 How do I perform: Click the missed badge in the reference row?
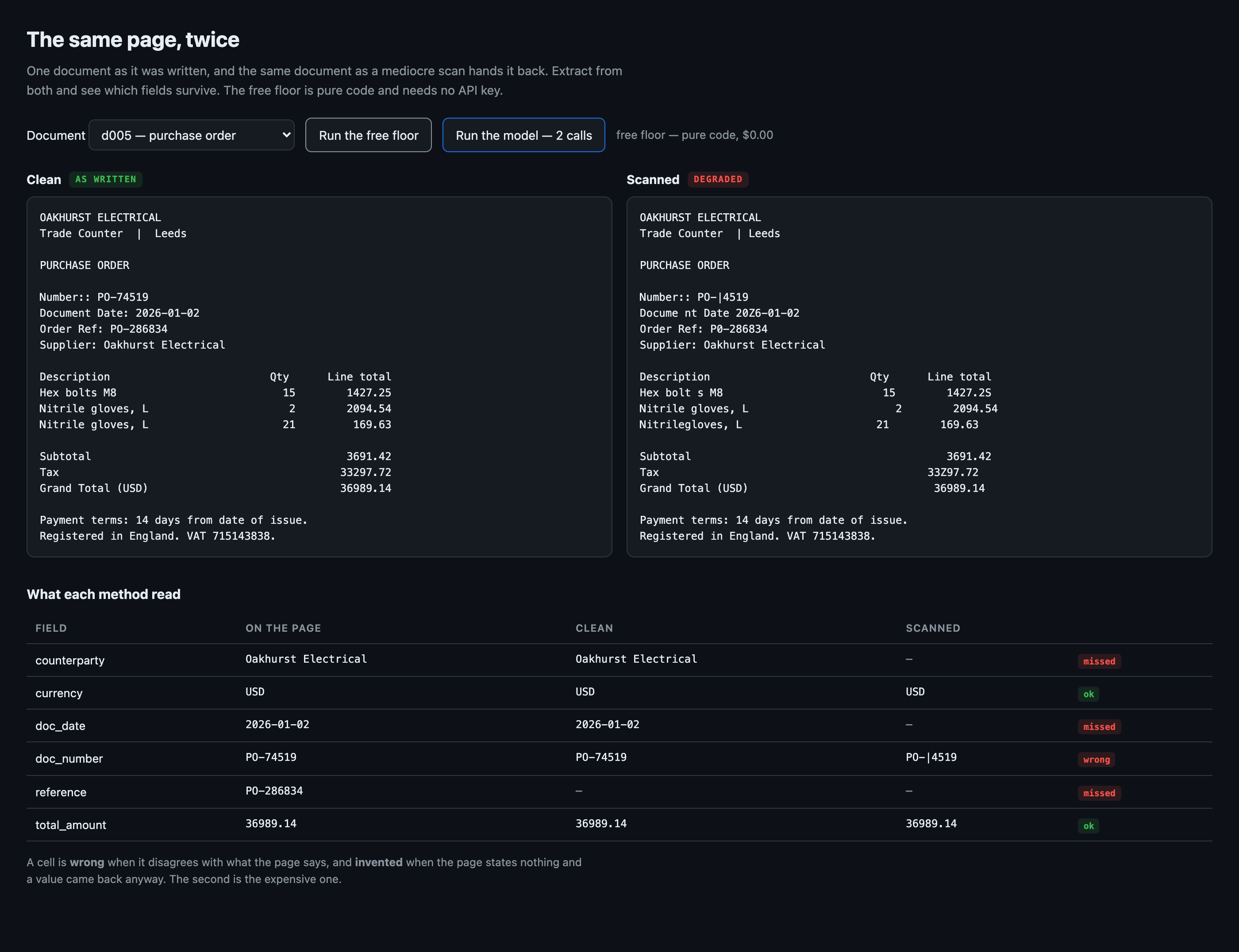1099,793
